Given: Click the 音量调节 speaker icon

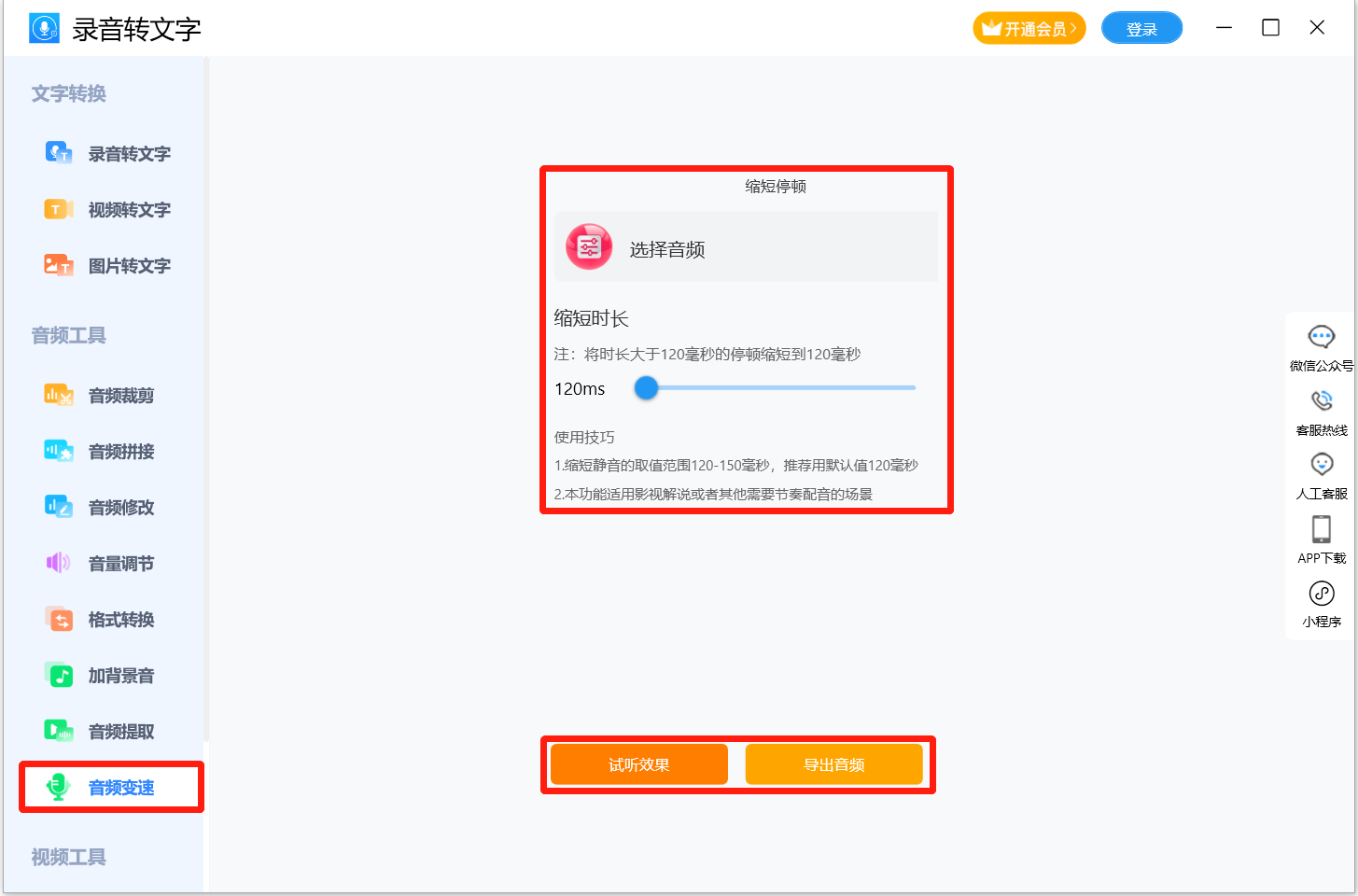Looking at the screenshot, I should [59, 563].
